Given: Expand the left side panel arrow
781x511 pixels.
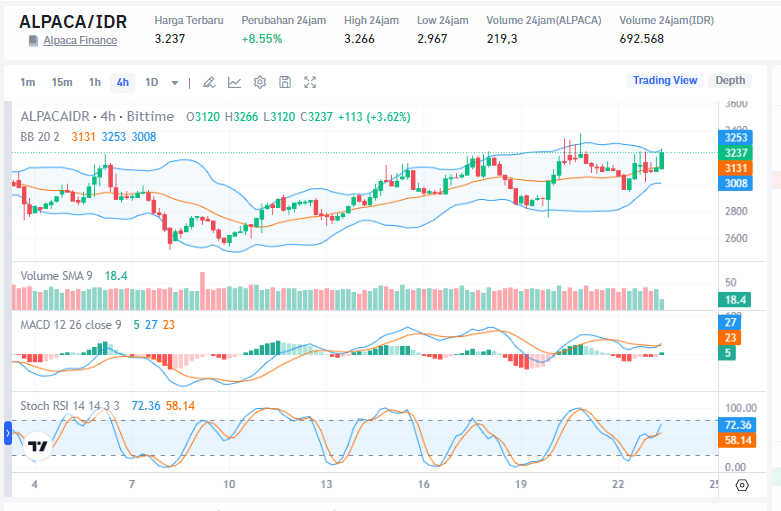Looking at the screenshot, I should 8,433.
